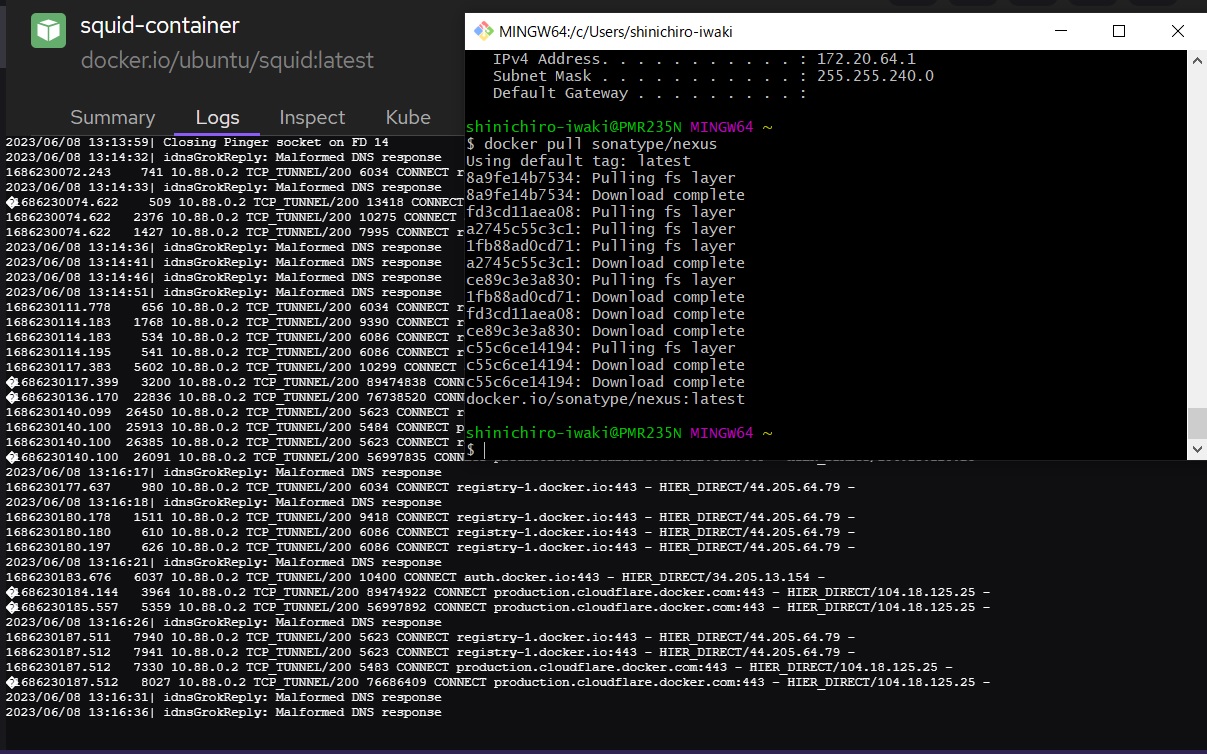1207x754 pixels.
Task: Switch to the Logs tab
Action: pyautogui.click(x=217, y=117)
